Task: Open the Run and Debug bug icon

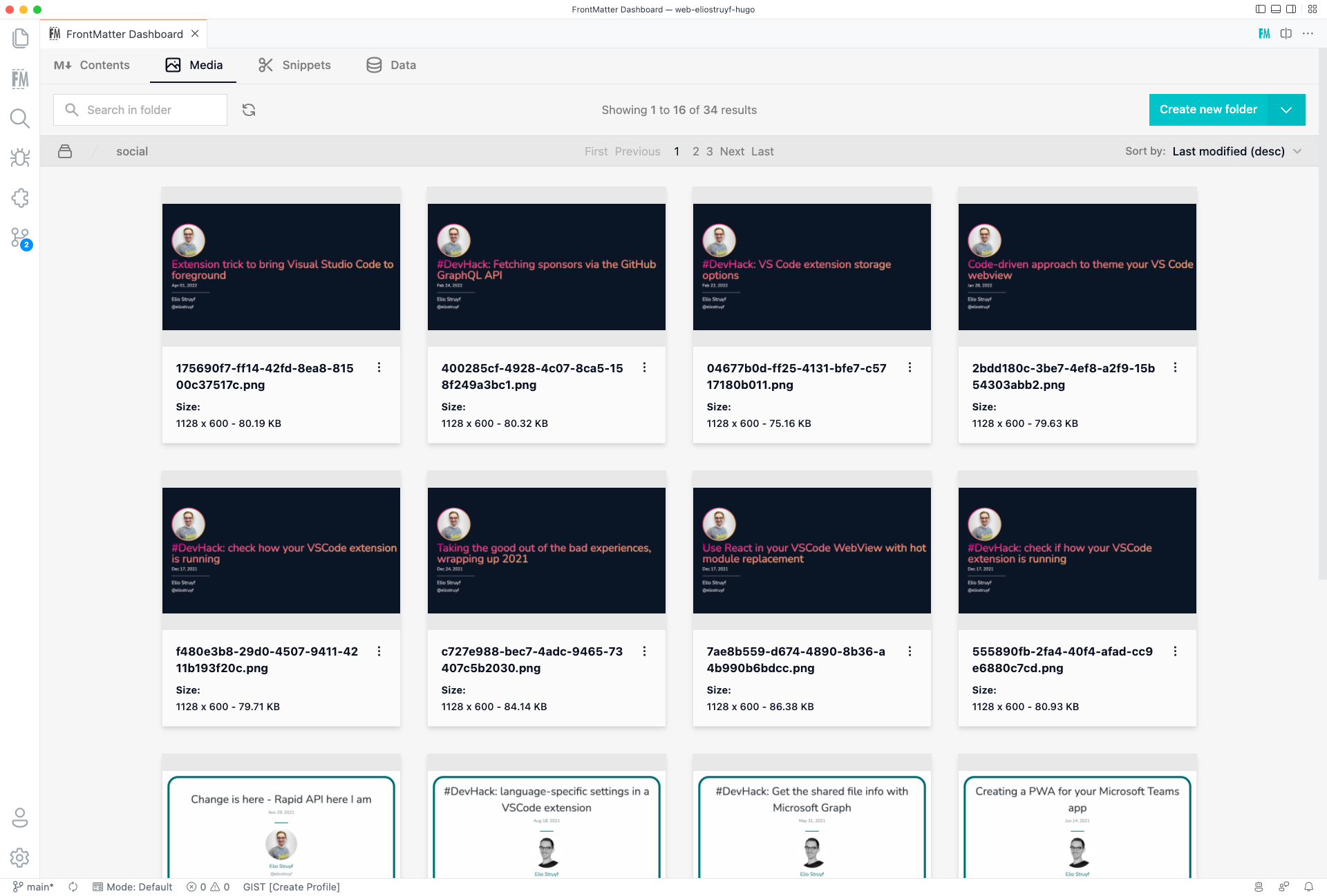Action: 20,158
